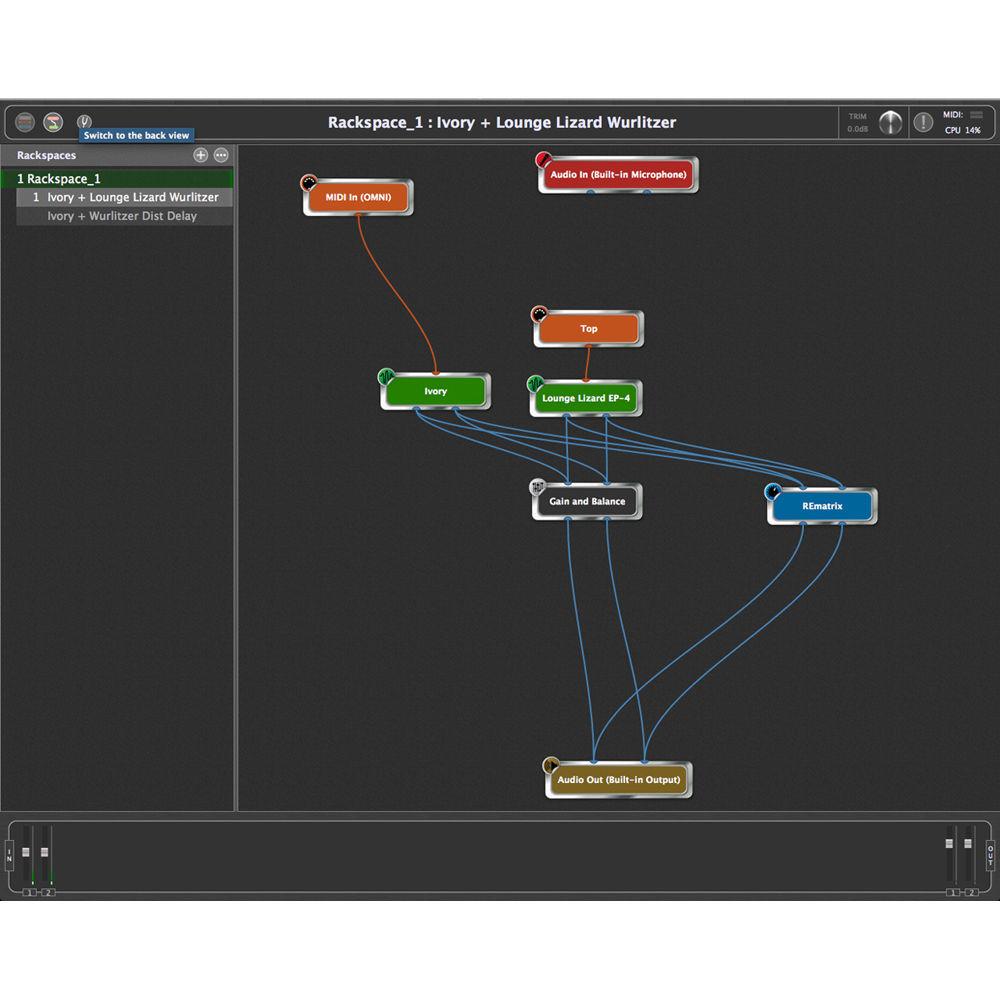Image resolution: width=1000 pixels, height=1000 pixels.
Task: Select the Ivory + Wurlitzer Dist Delay variation
Action: click(124, 215)
